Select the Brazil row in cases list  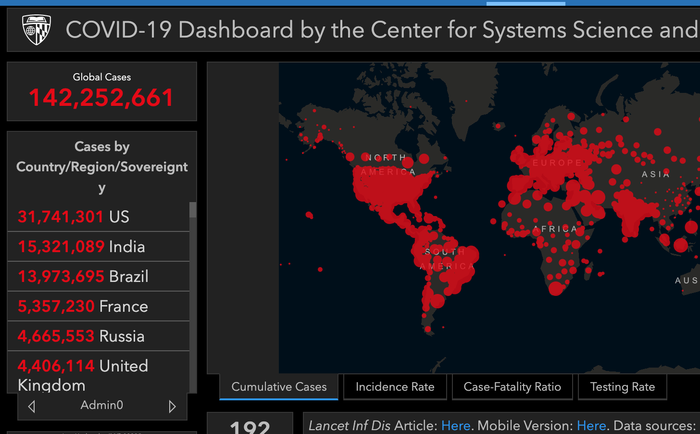tap(99, 276)
